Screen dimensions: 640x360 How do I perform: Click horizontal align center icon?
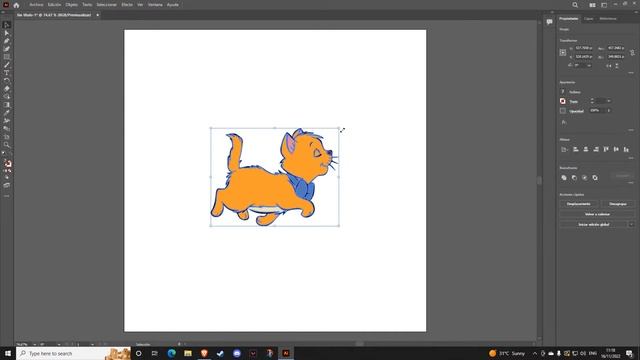pos(586,149)
